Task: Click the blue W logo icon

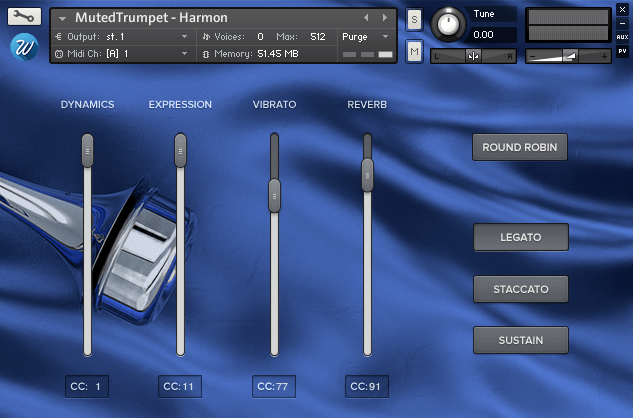Action: click(24, 47)
